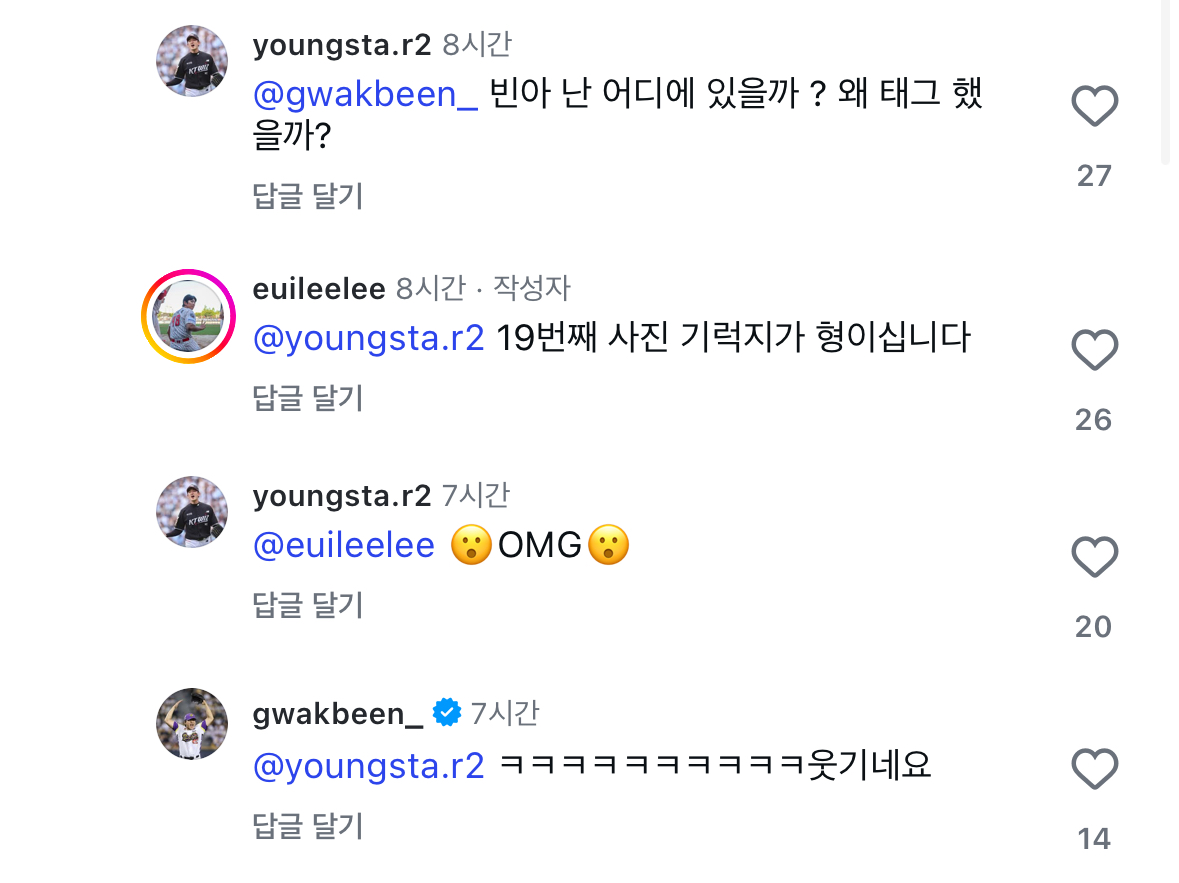Viewport: 1179px width, 883px height.
Task: Open the @youngsta.r2 mention in gwakbeen_'s comment
Action: pos(369,765)
